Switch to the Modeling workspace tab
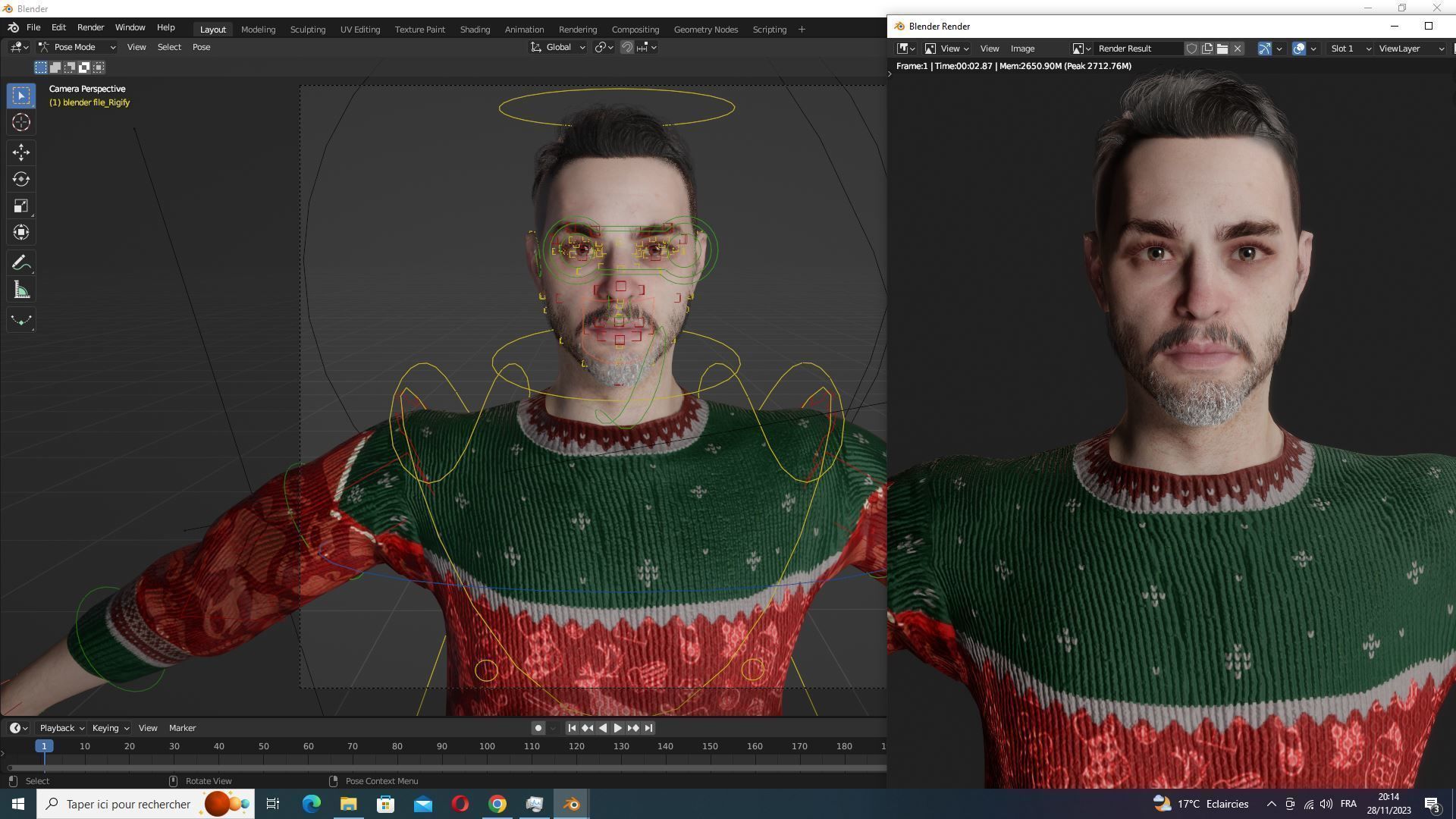Viewport: 1456px width, 819px height. coord(258,30)
